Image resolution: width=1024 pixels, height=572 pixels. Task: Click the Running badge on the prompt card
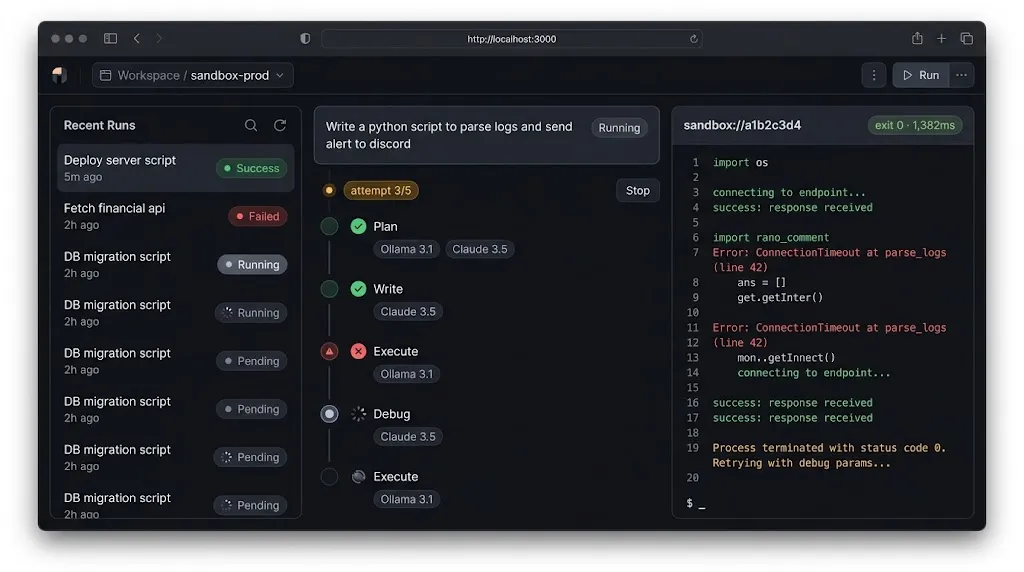pyautogui.click(x=619, y=128)
